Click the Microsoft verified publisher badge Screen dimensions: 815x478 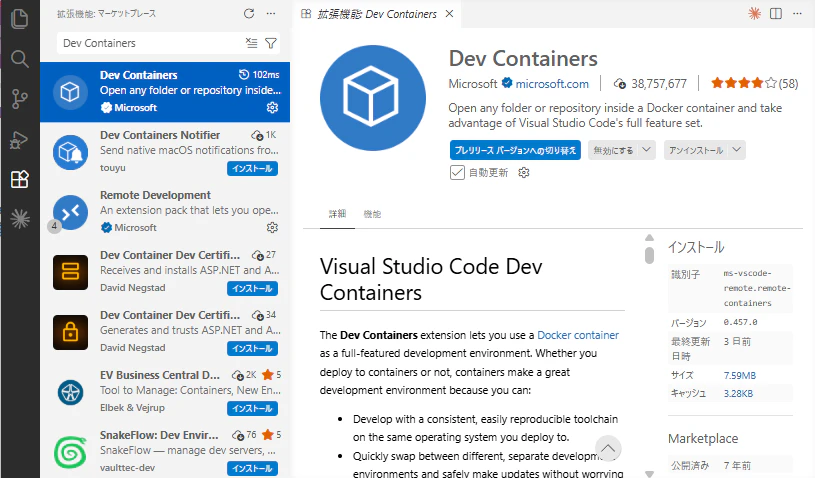[x=507, y=83]
